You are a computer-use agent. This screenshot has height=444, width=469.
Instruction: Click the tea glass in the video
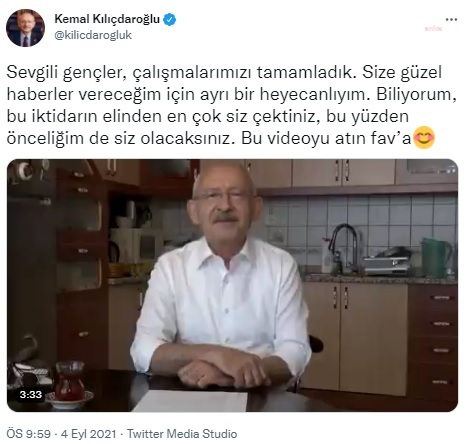pos(69,383)
